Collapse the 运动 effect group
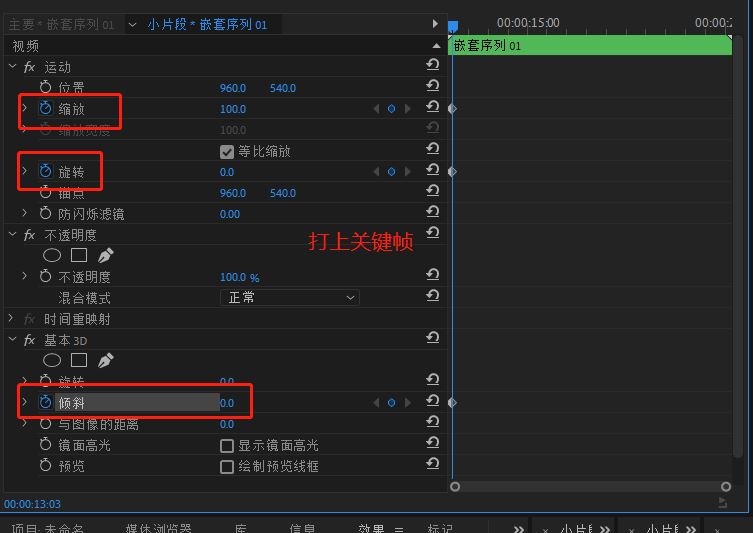This screenshot has height=533, width=753. pyautogui.click(x=12, y=66)
